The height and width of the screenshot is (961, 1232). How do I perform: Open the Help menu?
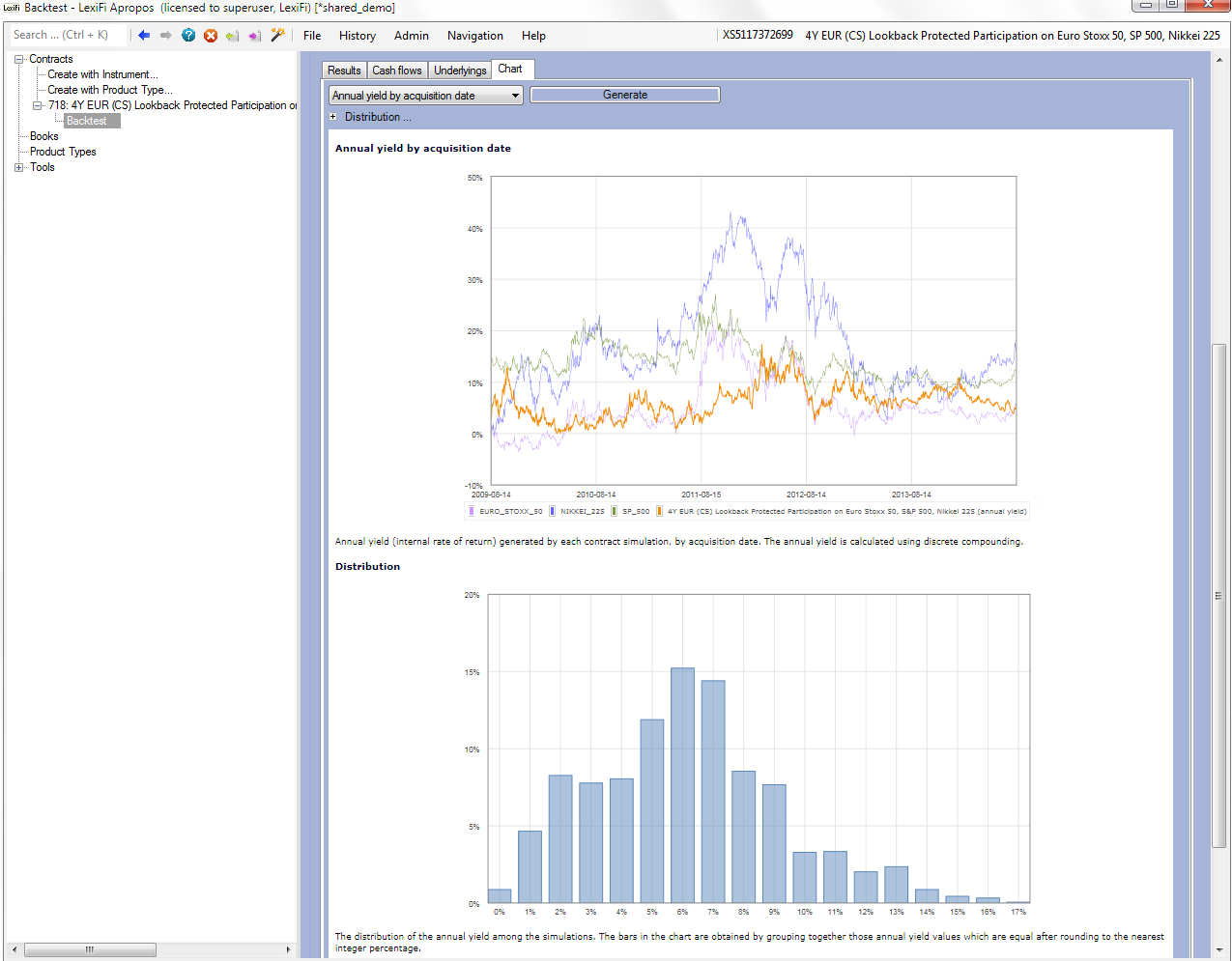pos(533,36)
